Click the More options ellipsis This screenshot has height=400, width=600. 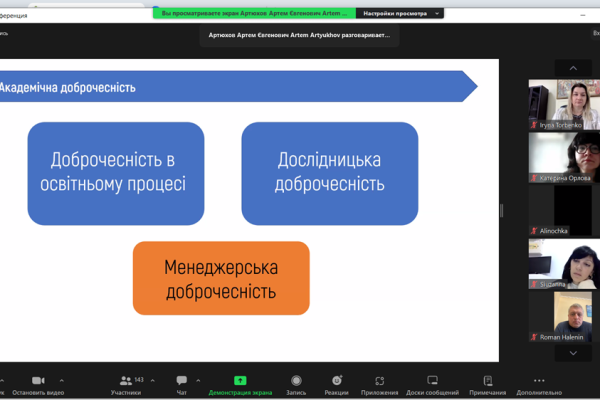tap(540, 381)
